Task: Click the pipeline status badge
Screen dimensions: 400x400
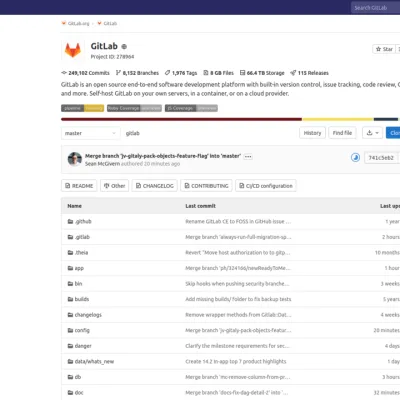Action: [82, 108]
